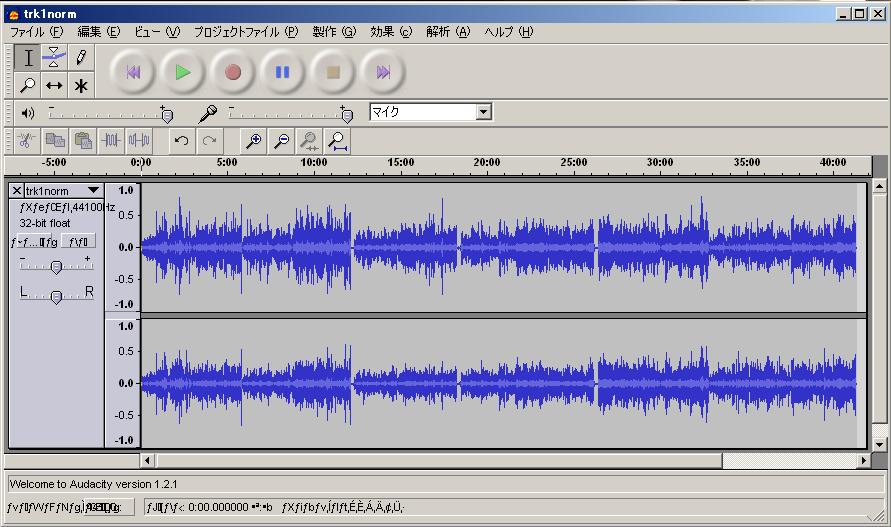Select the Draw pencil tool

pos(81,57)
